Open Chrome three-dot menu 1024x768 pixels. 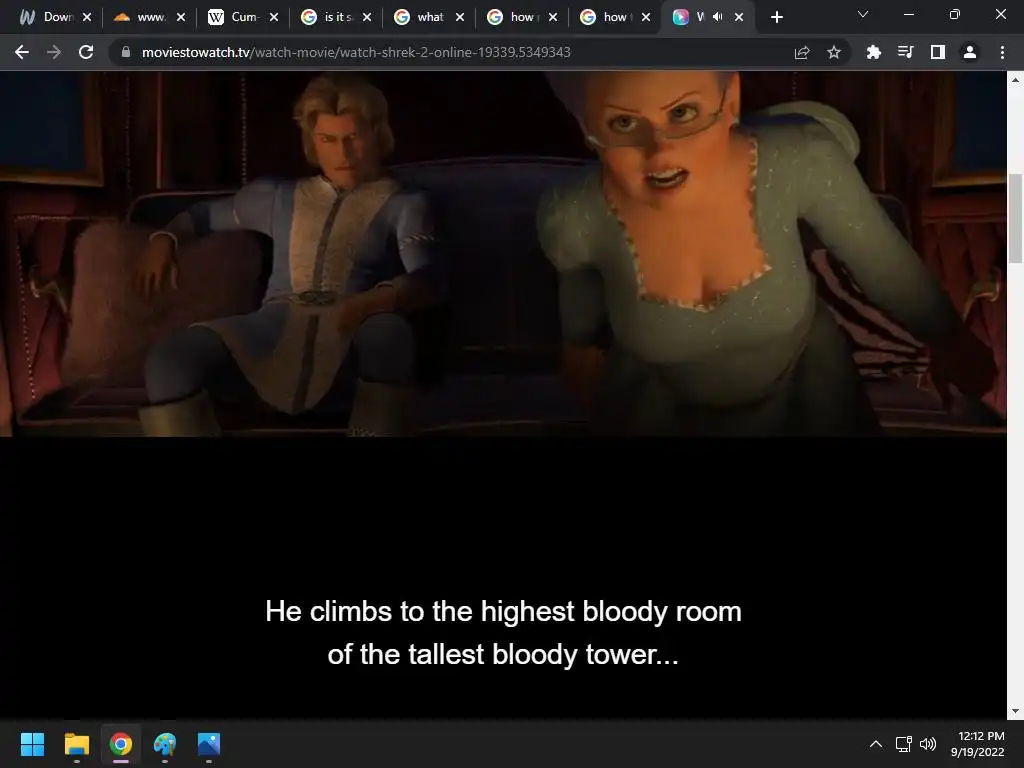coord(1002,52)
